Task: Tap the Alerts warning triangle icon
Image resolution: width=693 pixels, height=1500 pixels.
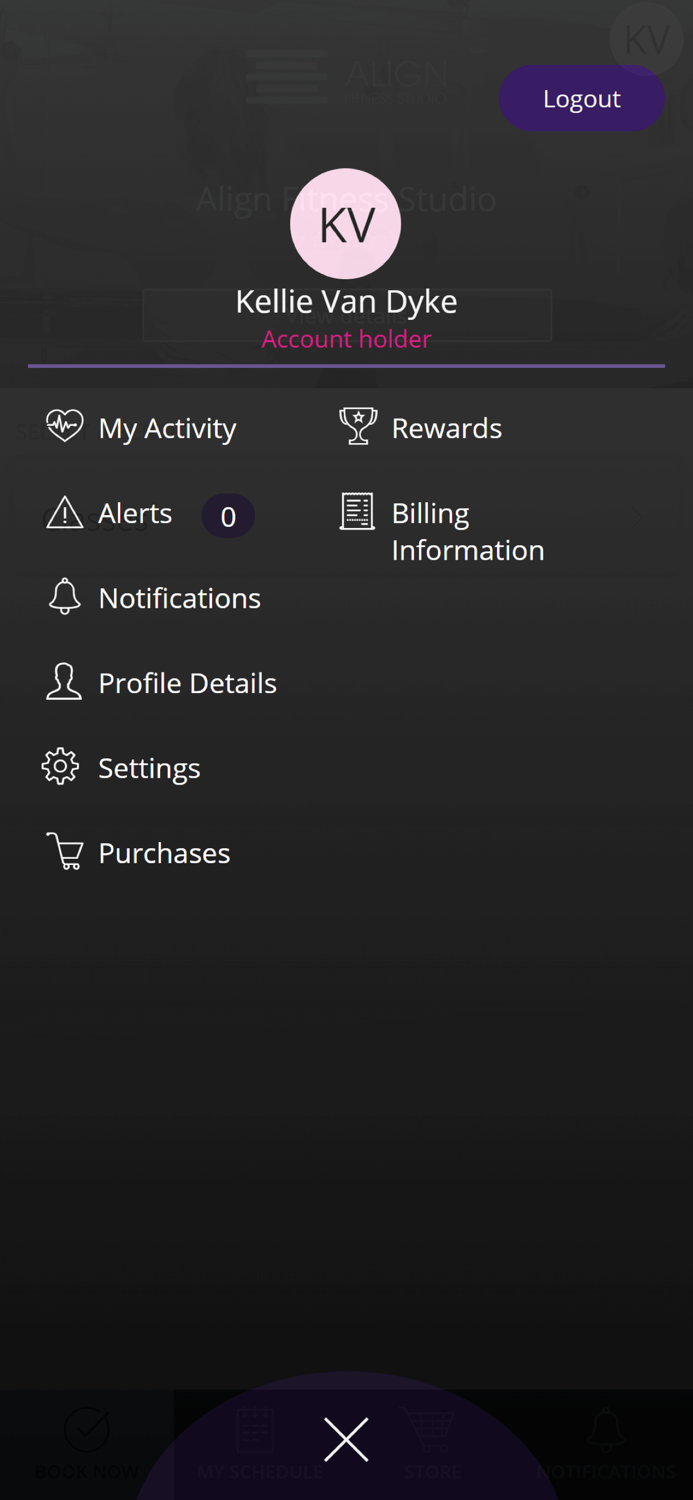Action: pos(64,513)
